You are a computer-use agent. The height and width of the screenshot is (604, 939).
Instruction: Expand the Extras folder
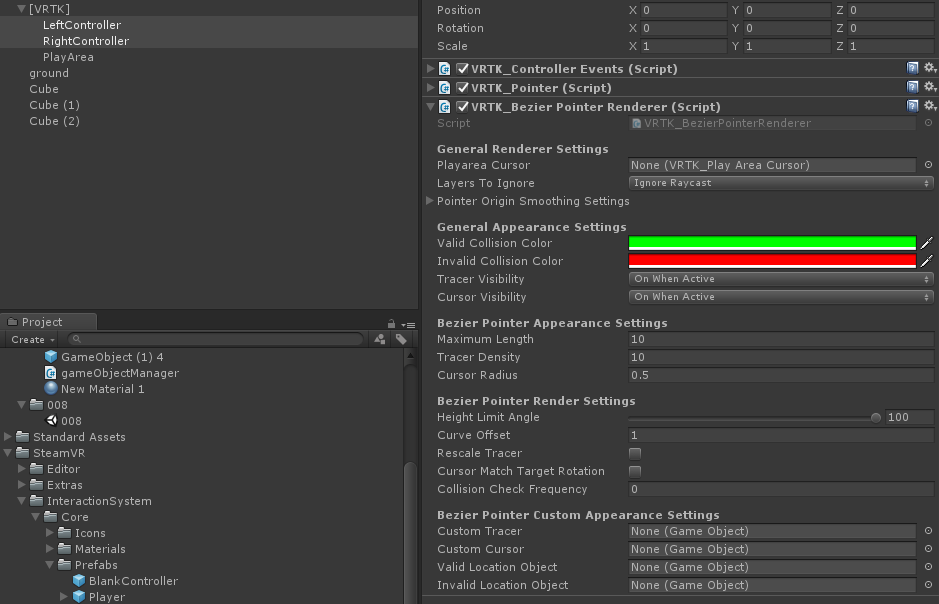click(22, 485)
